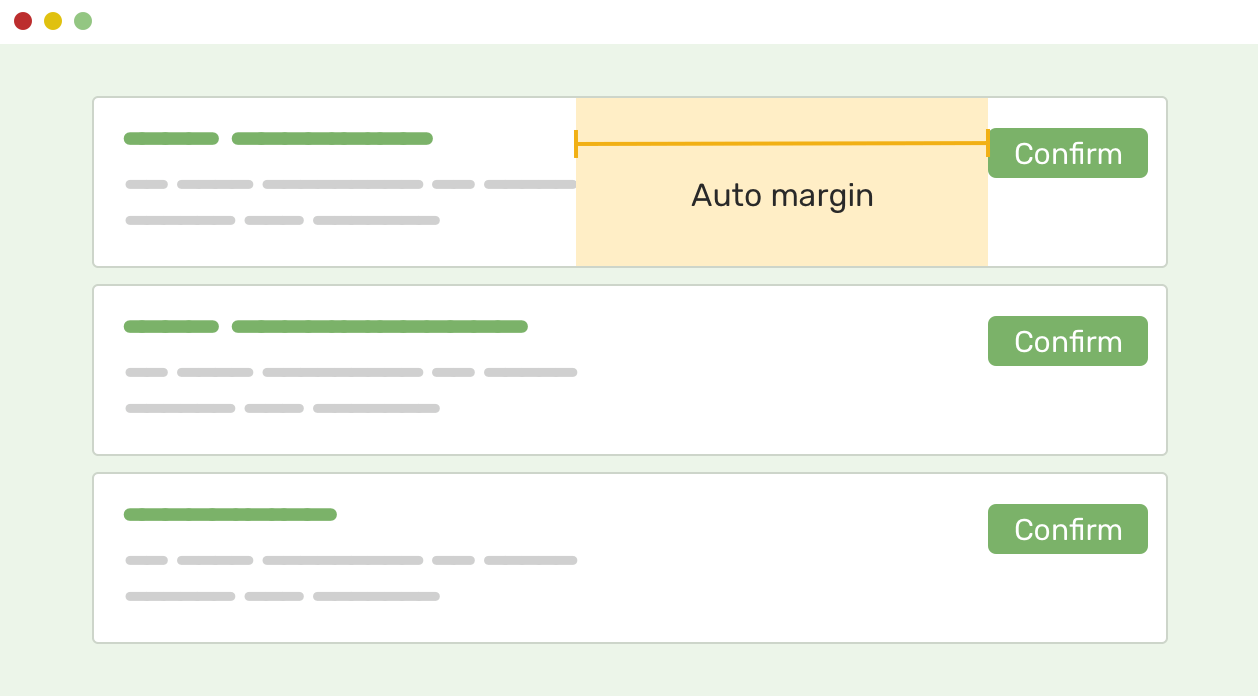Click middle card's short green title bar
Screen dimensions: 1258x696
click(171, 327)
